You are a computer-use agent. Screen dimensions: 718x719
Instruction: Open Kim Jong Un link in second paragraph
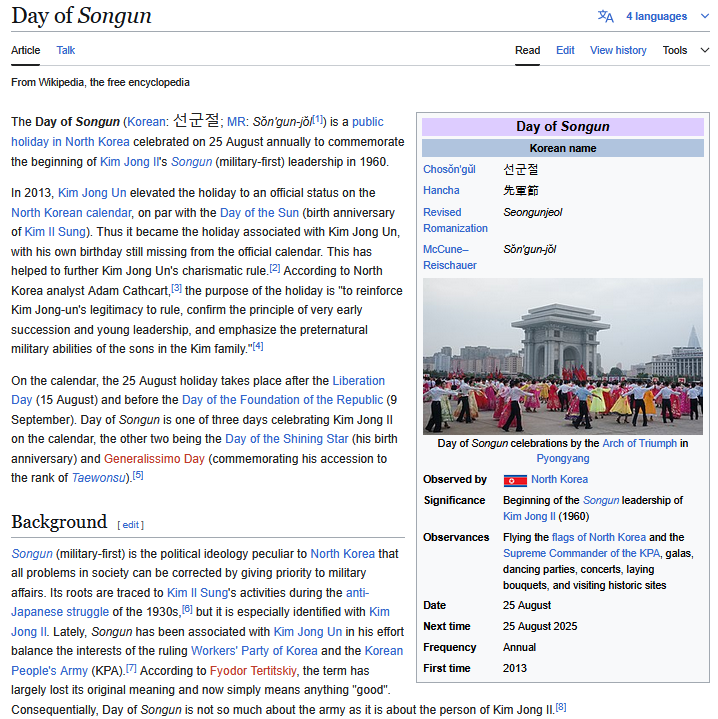92,193
